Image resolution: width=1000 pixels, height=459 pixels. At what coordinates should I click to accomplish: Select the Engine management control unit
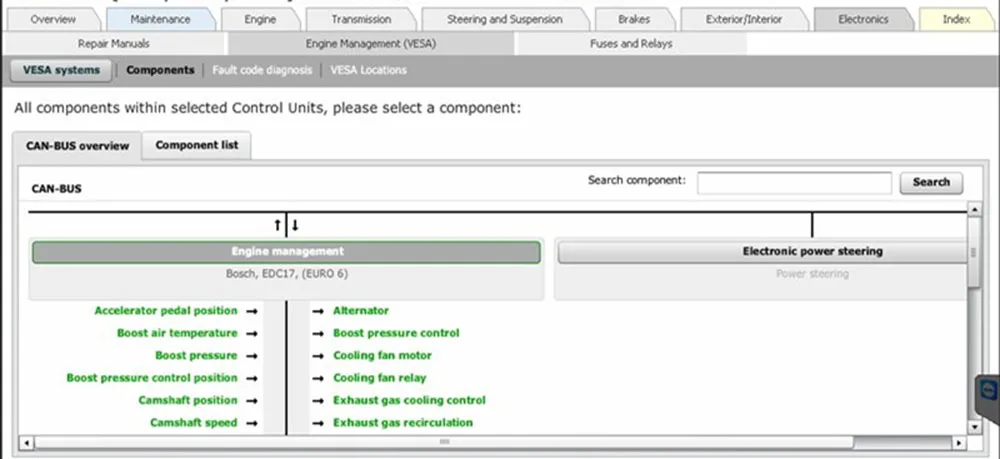pos(286,252)
